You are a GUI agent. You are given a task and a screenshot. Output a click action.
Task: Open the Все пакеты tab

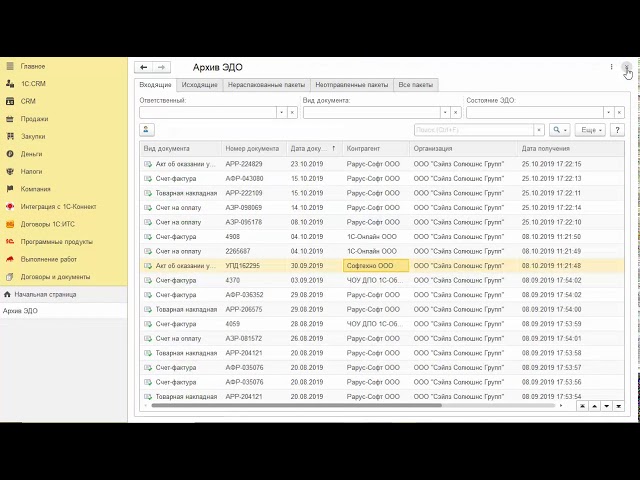[416, 85]
